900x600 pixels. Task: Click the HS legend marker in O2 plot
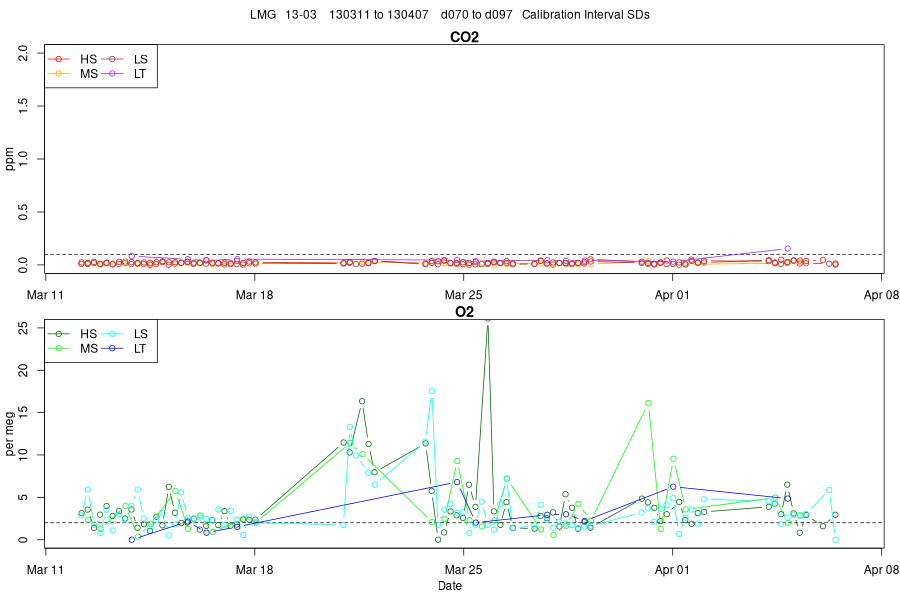59,334
